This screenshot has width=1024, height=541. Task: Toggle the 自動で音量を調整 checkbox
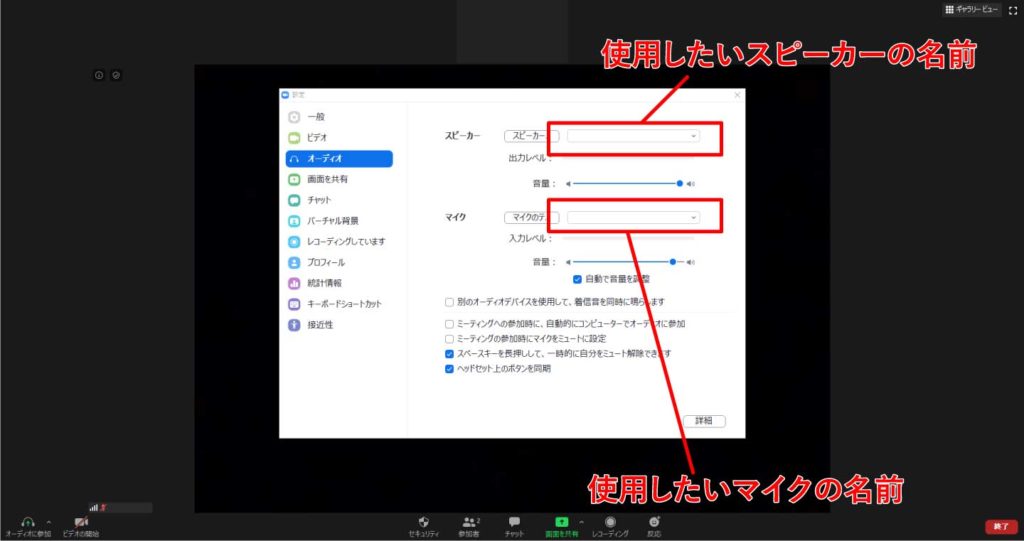point(577,279)
